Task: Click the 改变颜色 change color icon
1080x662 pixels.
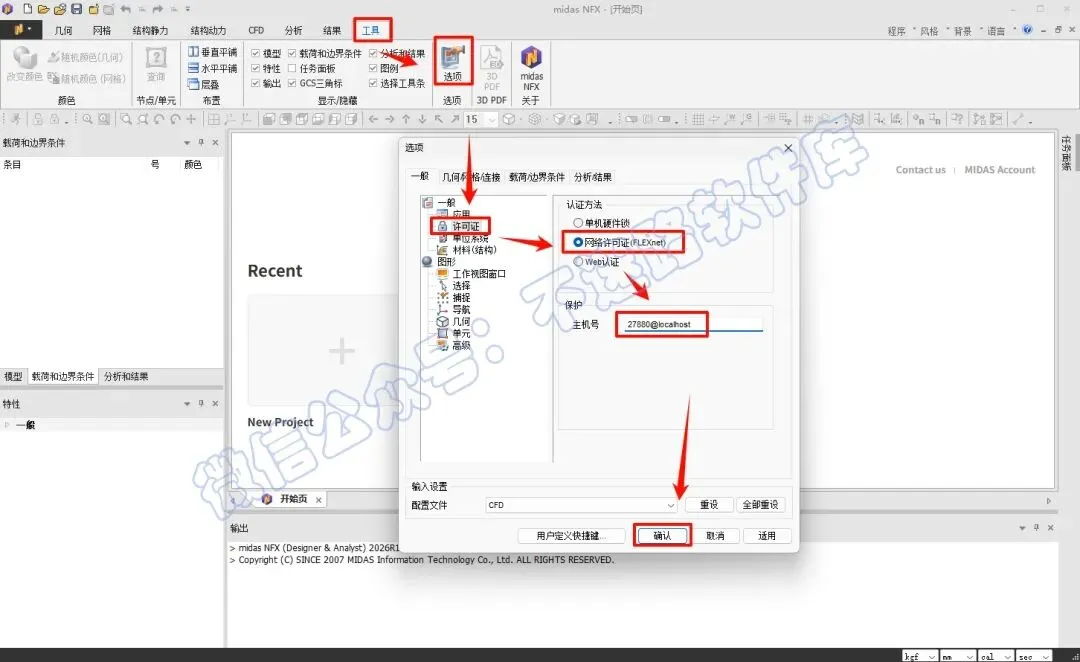Action: tap(25, 64)
